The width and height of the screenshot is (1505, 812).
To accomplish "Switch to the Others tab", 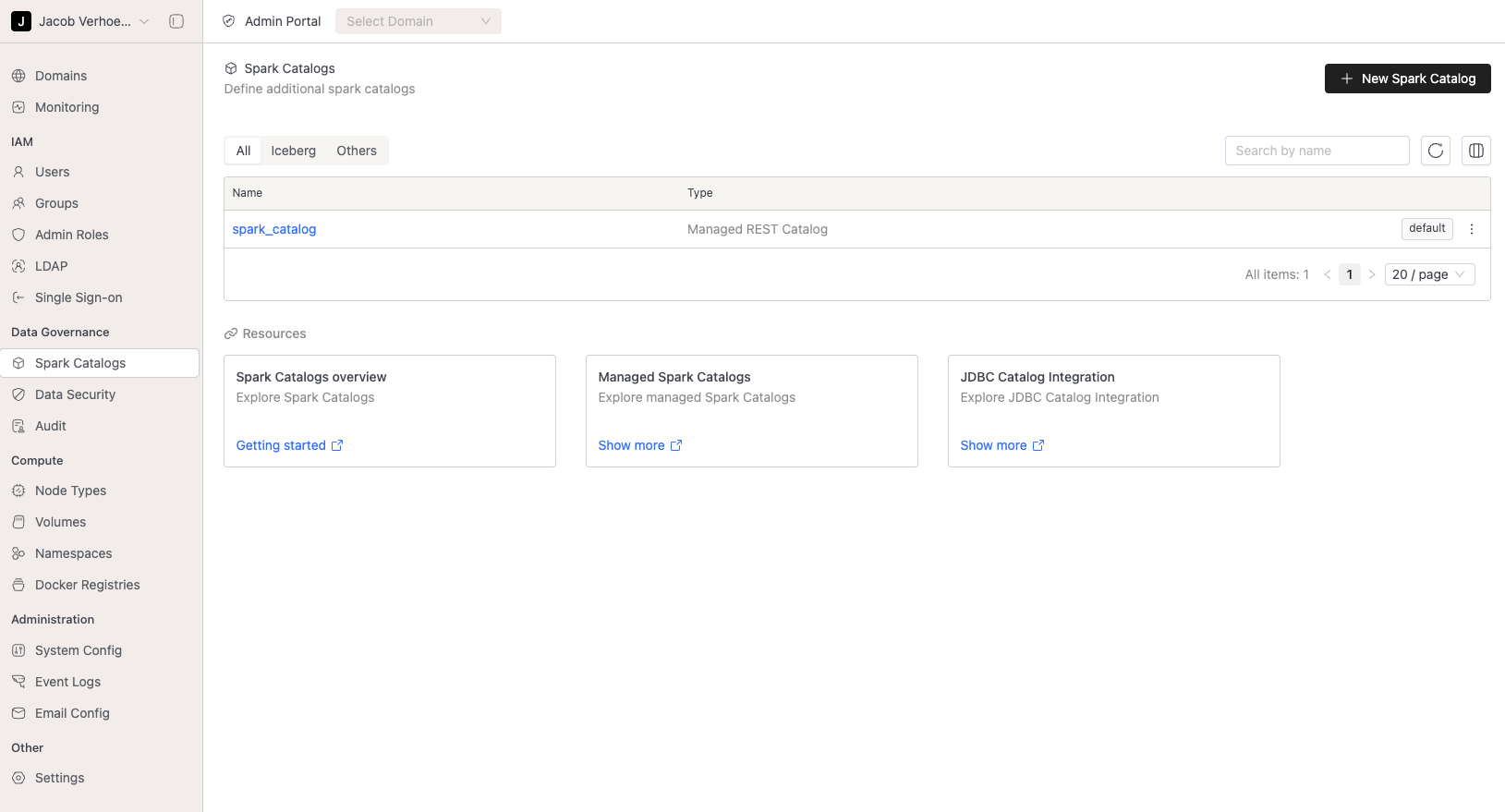I will 357,151.
